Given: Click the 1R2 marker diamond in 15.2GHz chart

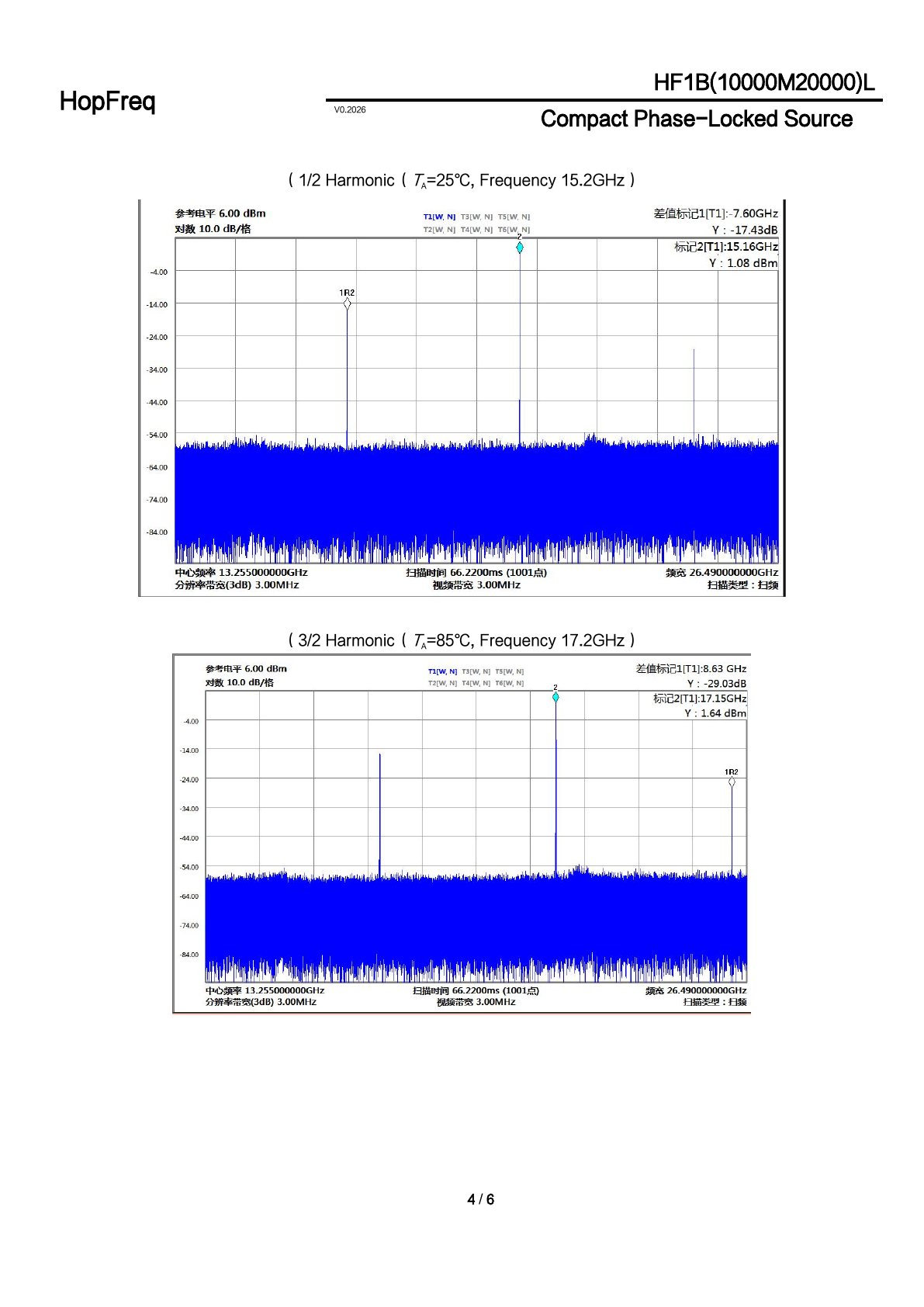Looking at the screenshot, I should coord(347,303).
